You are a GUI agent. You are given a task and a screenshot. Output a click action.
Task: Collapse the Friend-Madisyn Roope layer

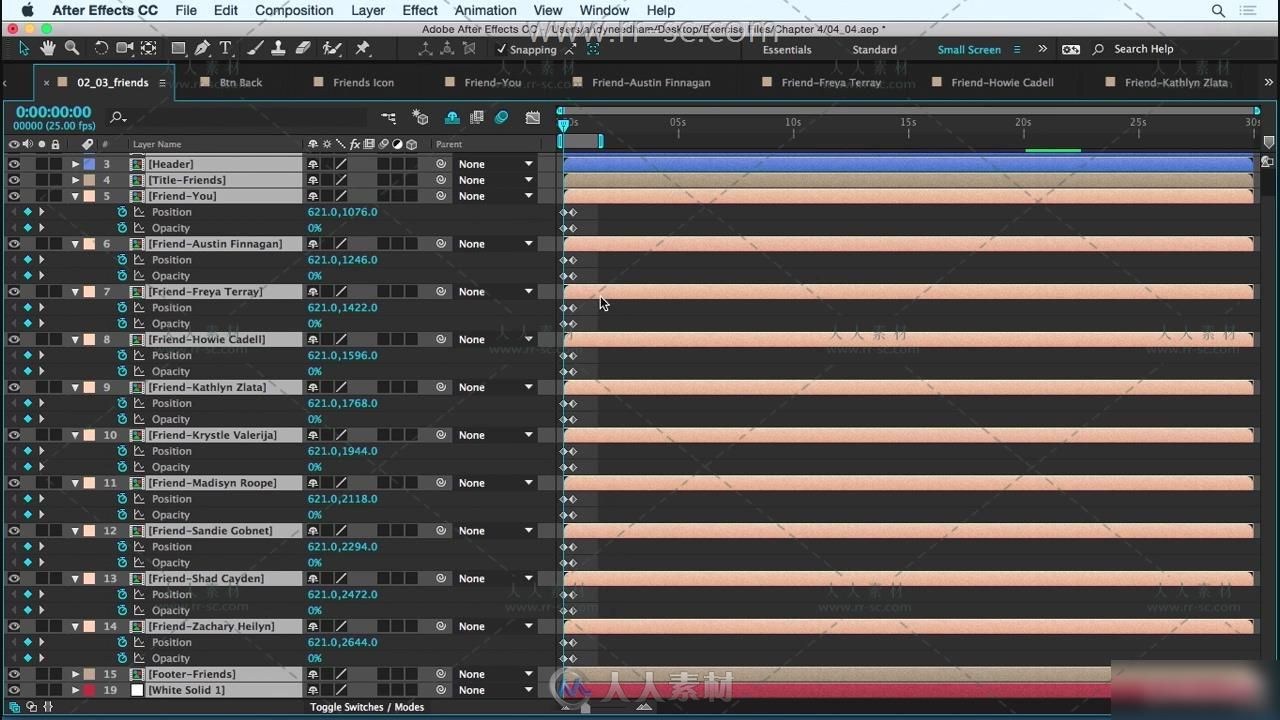(75, 483)
